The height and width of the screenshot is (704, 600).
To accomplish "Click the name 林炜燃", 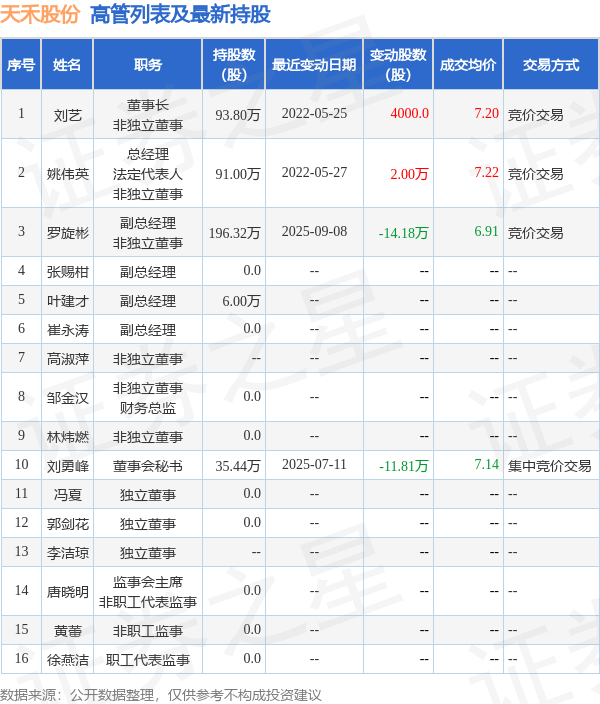I will (67, 436).
